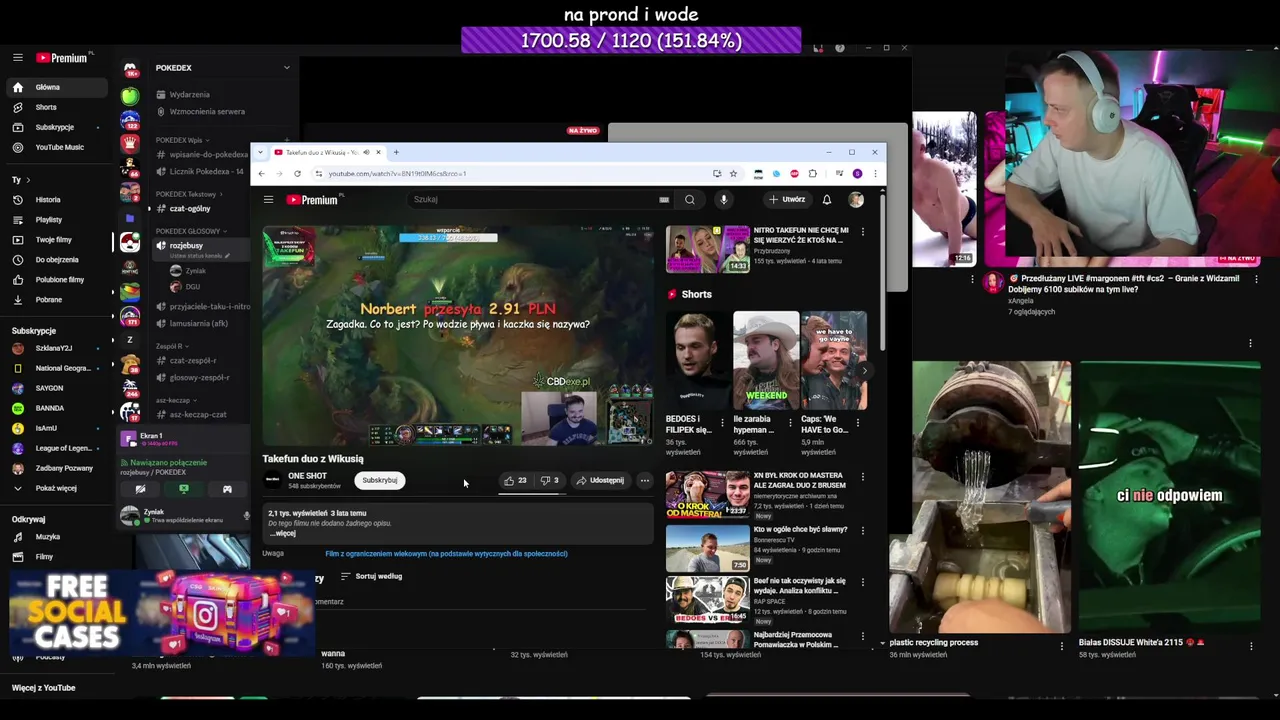Reload the page with the browser refresh icon
1280x720 pixels.
297,174
